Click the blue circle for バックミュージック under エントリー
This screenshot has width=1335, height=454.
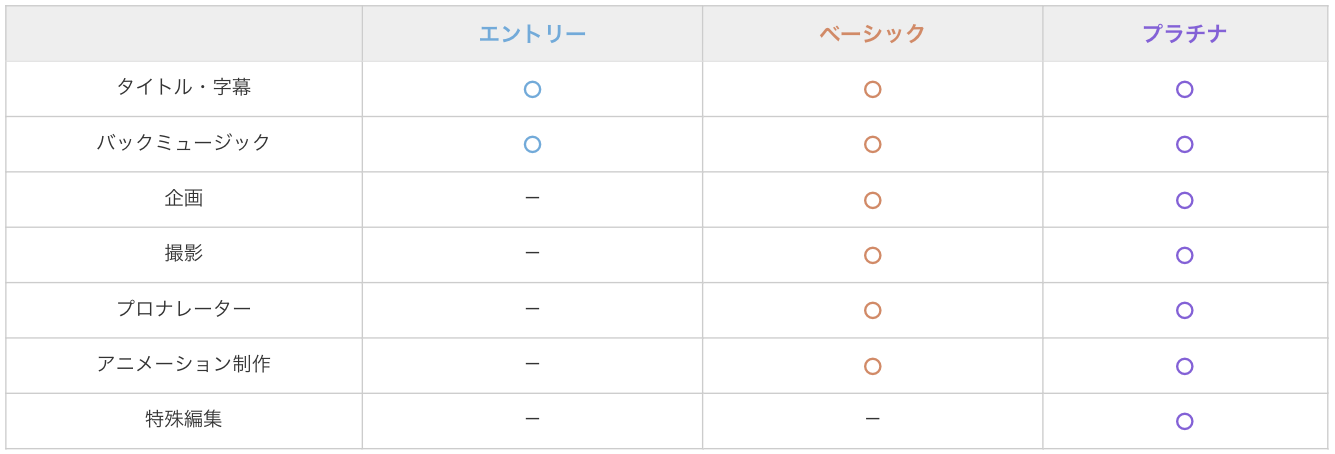[x=532, y=144]
